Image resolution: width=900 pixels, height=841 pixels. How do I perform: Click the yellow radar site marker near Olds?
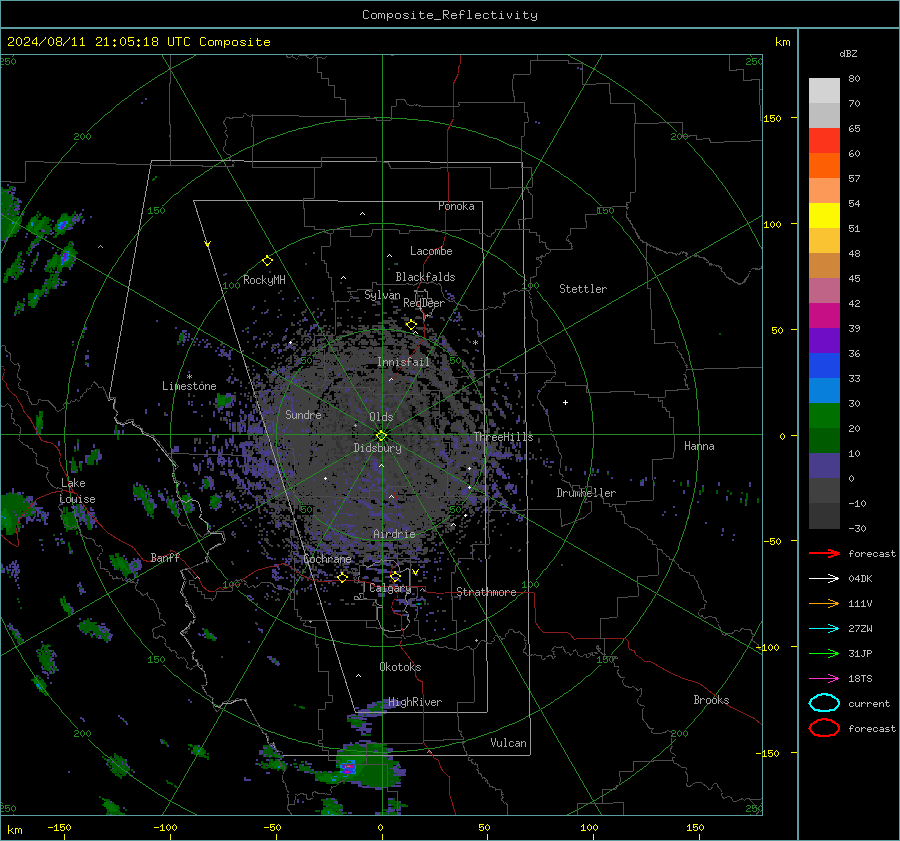382,435
